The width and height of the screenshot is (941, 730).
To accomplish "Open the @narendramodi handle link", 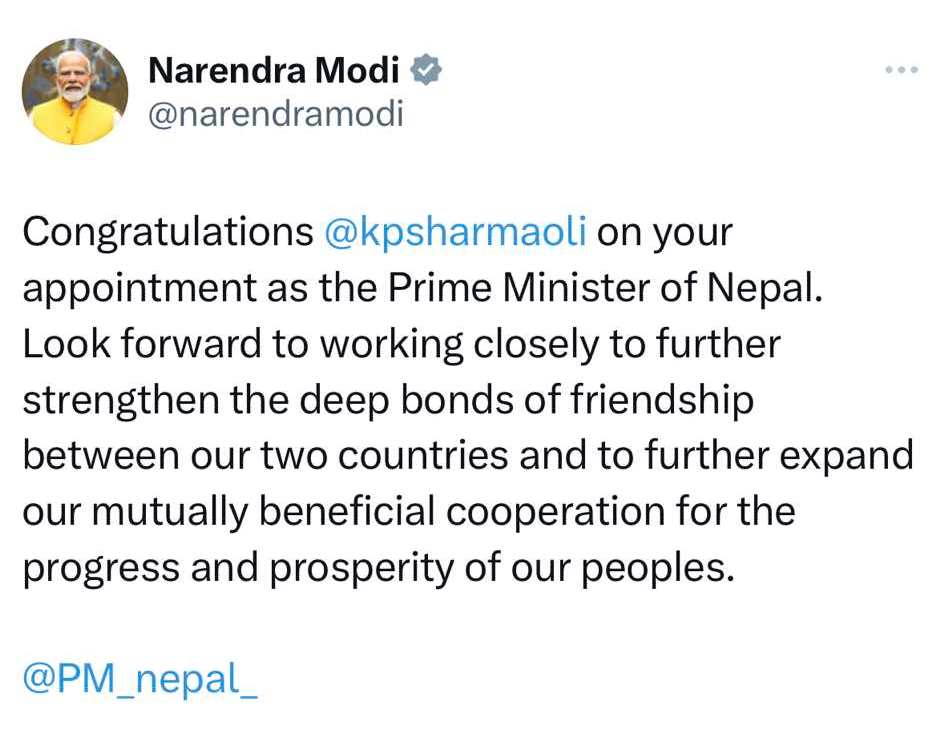I will point(275,113).
